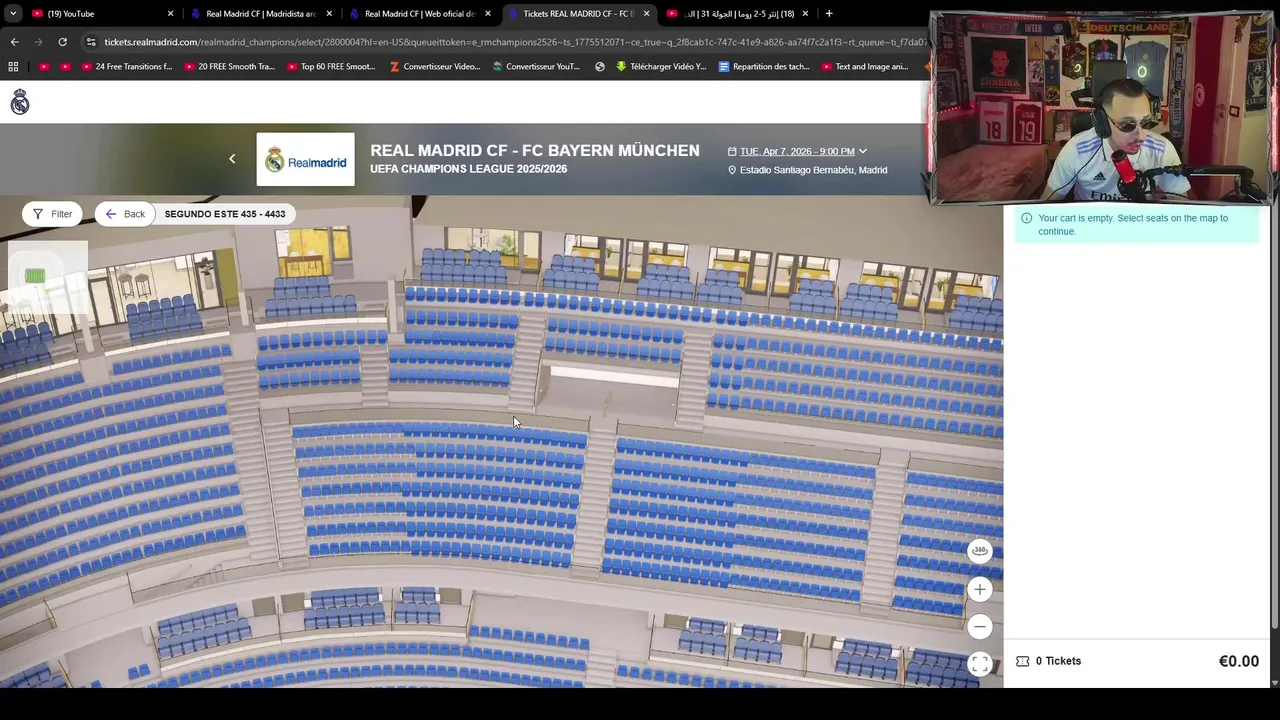1280x720 pixels.
Task: Reload the ticket page
Action: pos(62,42)
